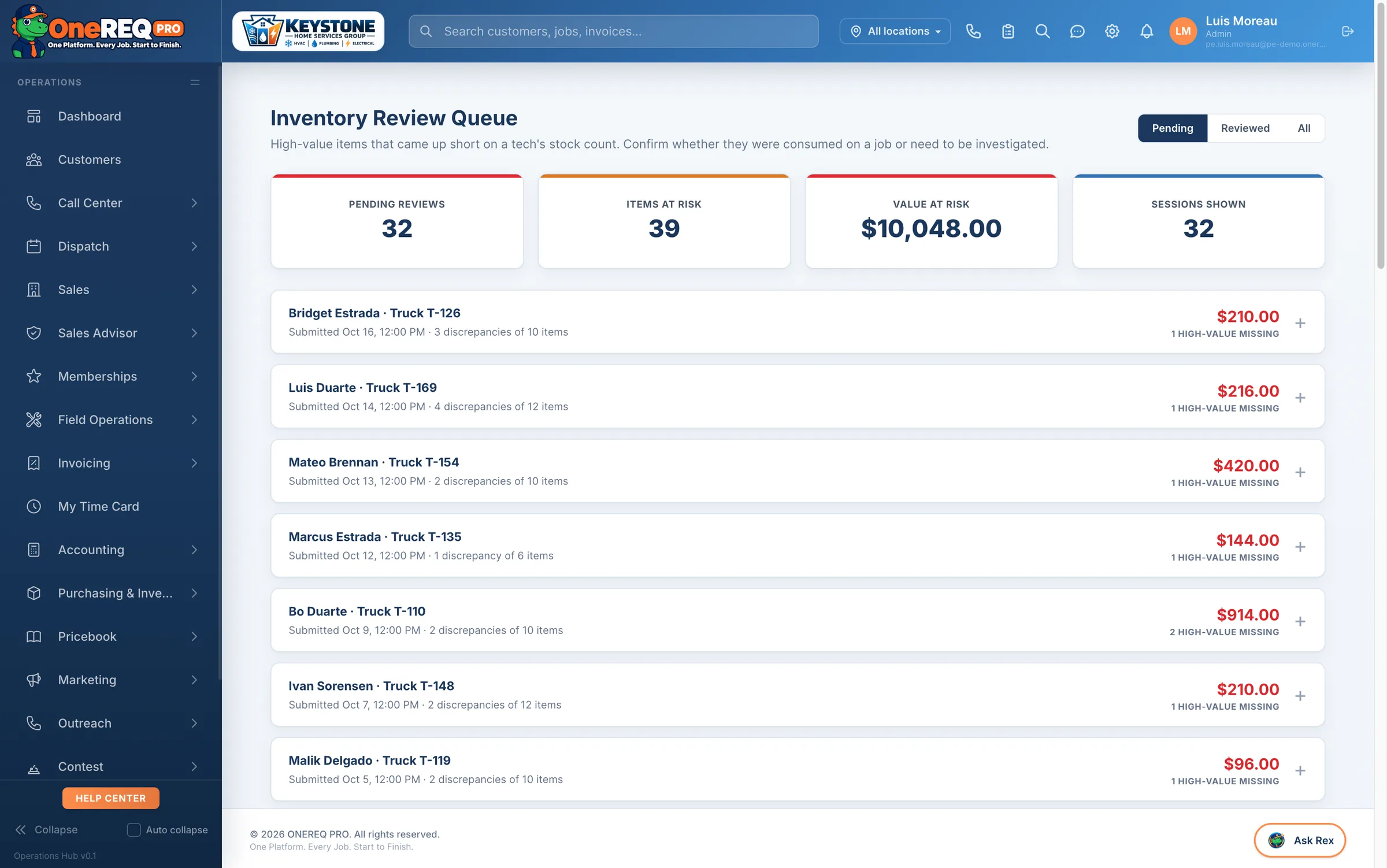Select the Pending tab
The height and width of the screenshot is (868, 1387).
pyautogui.click(x=1173, y=128)
